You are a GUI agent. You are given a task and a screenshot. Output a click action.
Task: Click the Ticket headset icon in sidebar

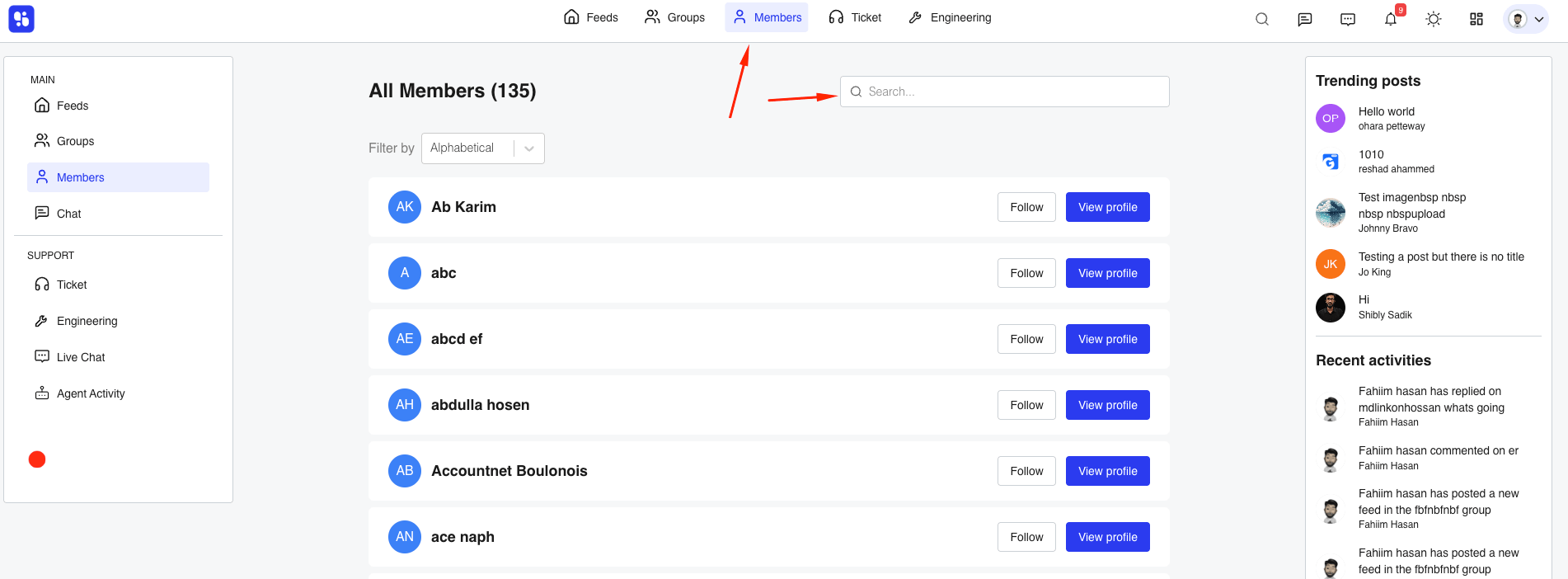(x=42, y=285)
